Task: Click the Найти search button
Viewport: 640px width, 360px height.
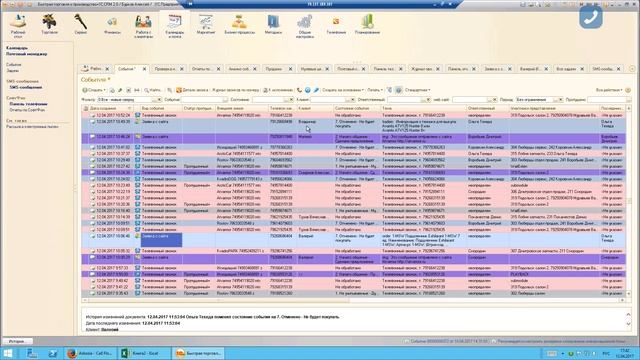Action: pyautogui.click(x=153, y=90)
